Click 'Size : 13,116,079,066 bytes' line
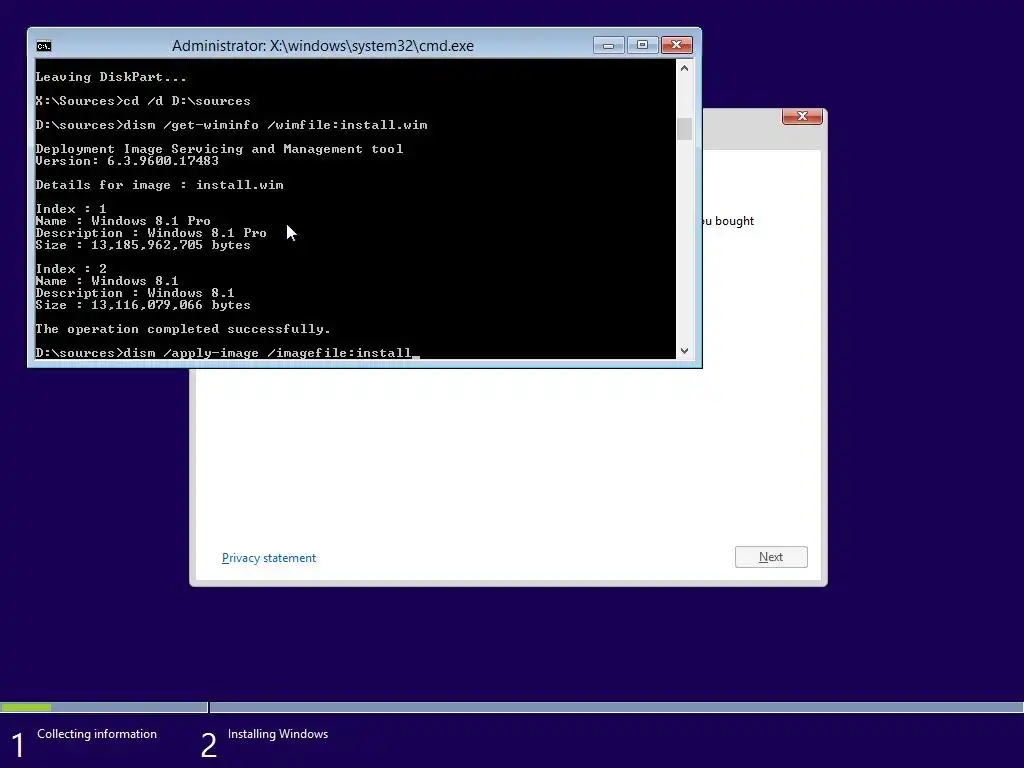 143,305
